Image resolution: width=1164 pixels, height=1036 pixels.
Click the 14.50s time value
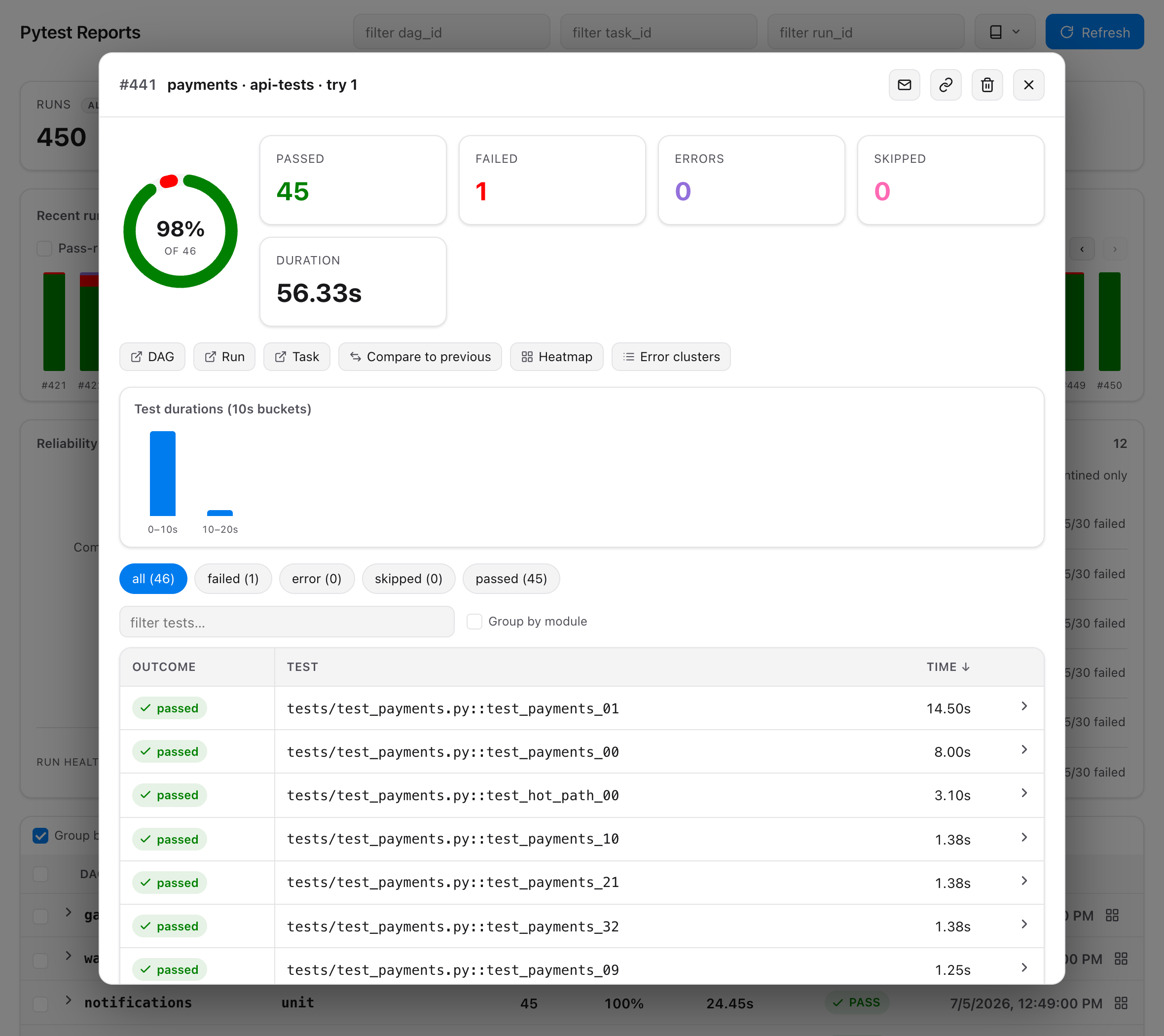948,708
